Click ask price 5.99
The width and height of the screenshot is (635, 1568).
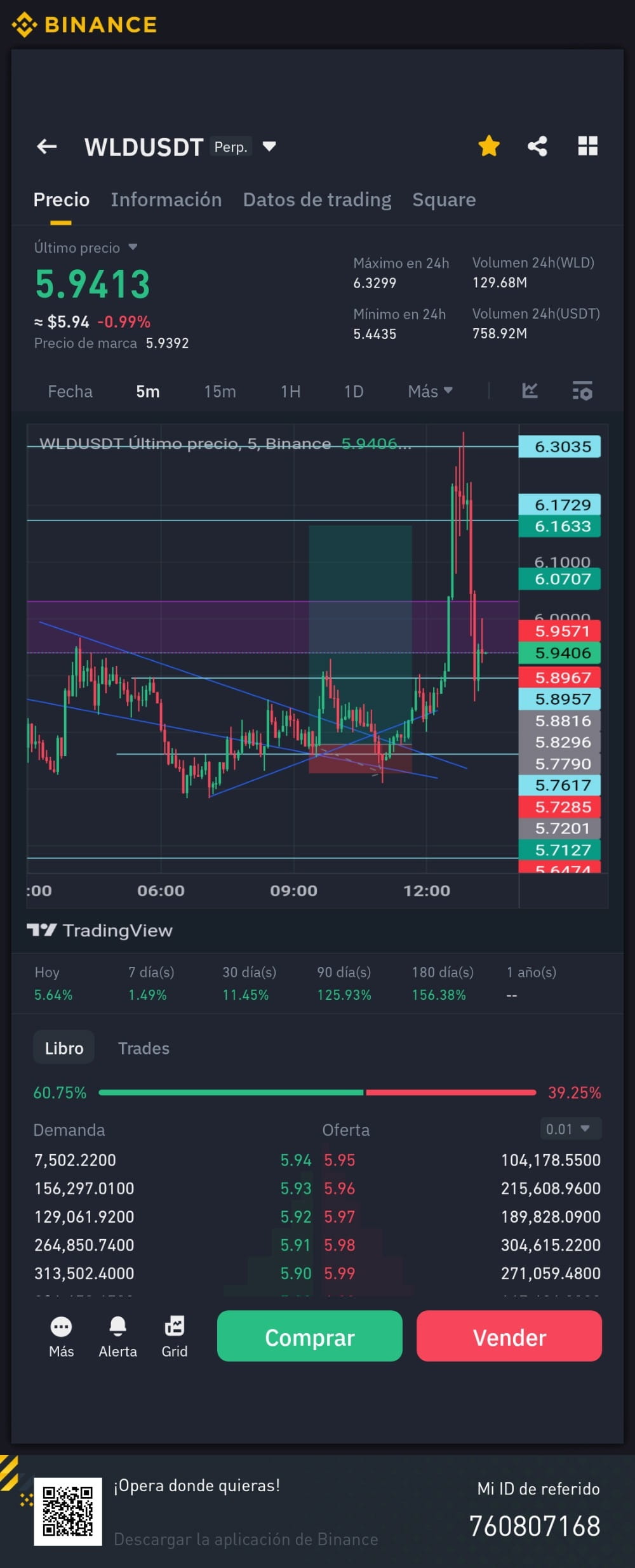(340, 1273)
